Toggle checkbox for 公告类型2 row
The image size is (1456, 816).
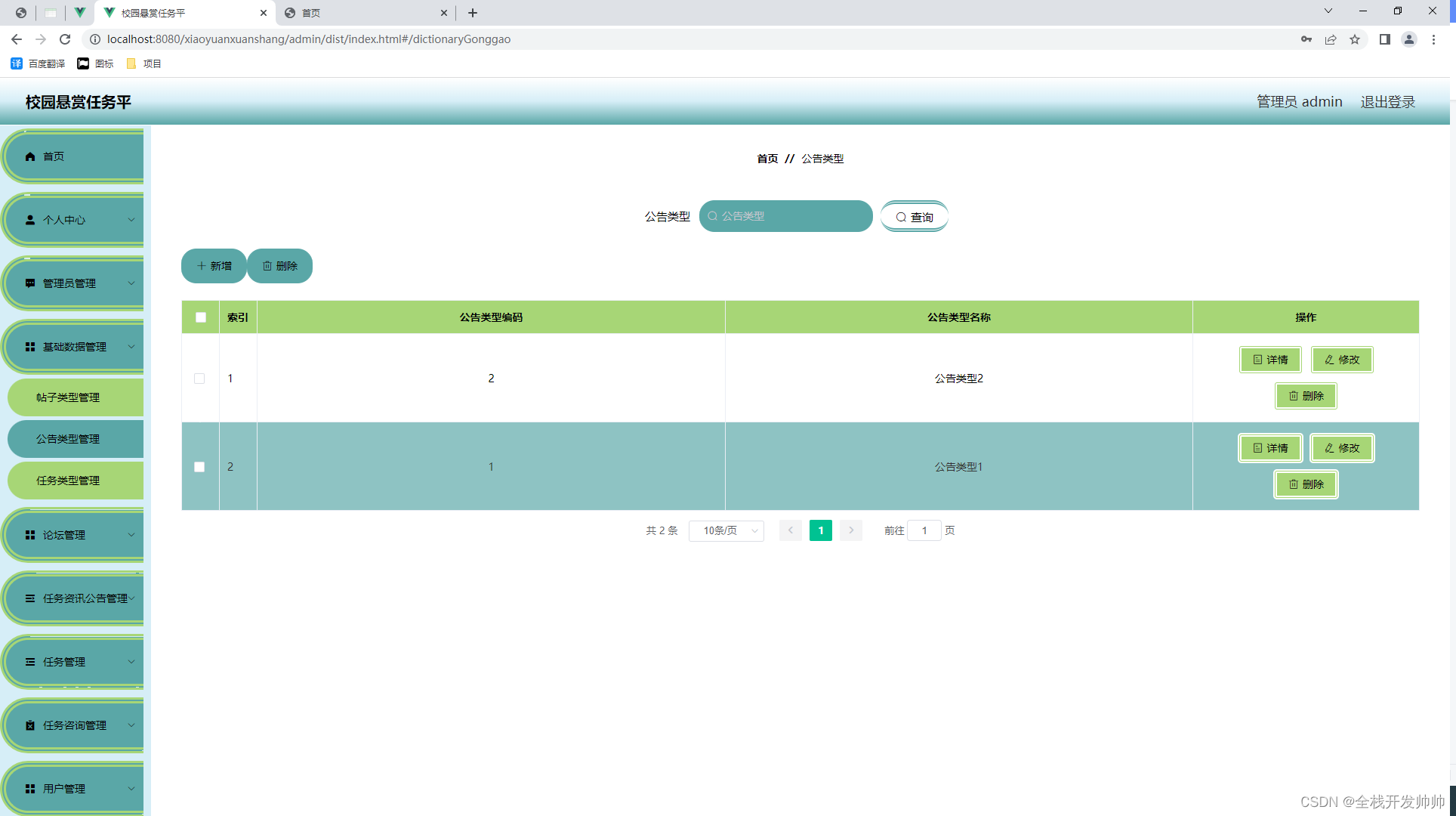199,378
